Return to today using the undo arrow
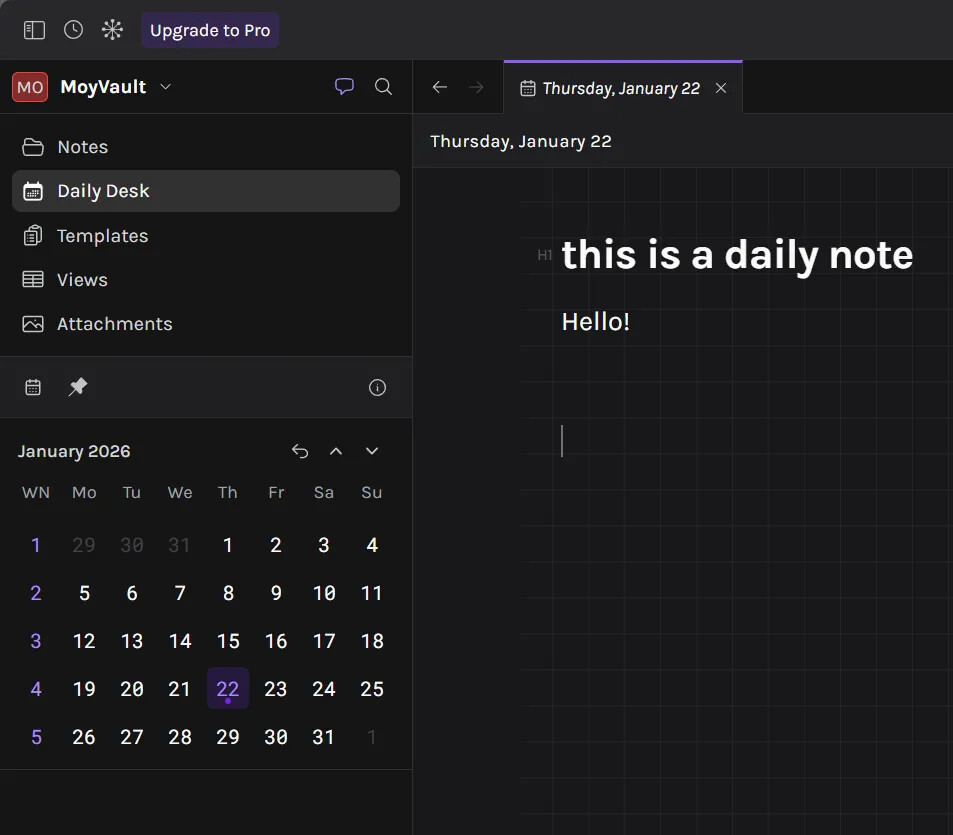 tap(300, 451)
